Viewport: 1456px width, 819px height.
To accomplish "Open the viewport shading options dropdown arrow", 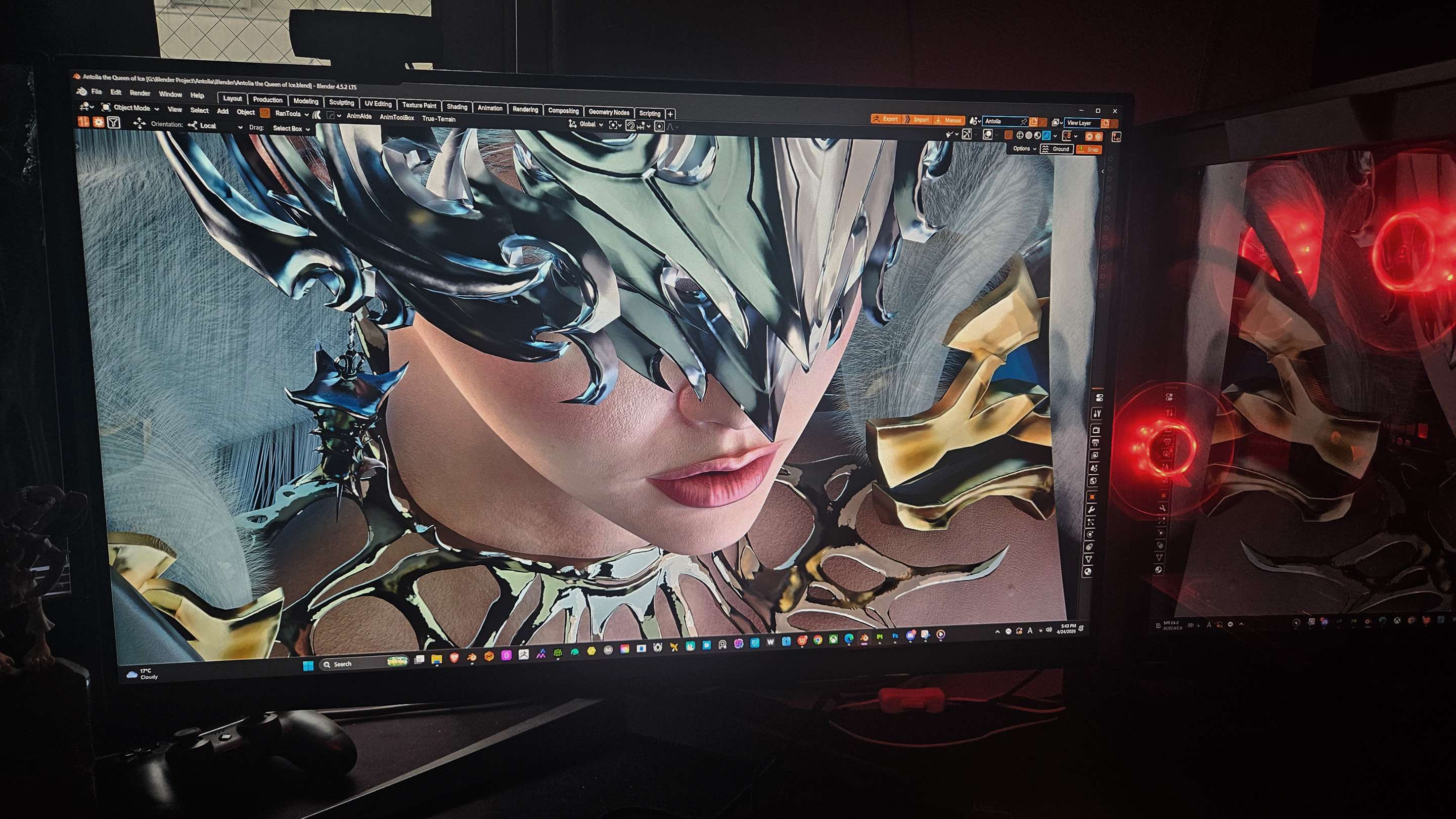I will (x=1055, y=136).
